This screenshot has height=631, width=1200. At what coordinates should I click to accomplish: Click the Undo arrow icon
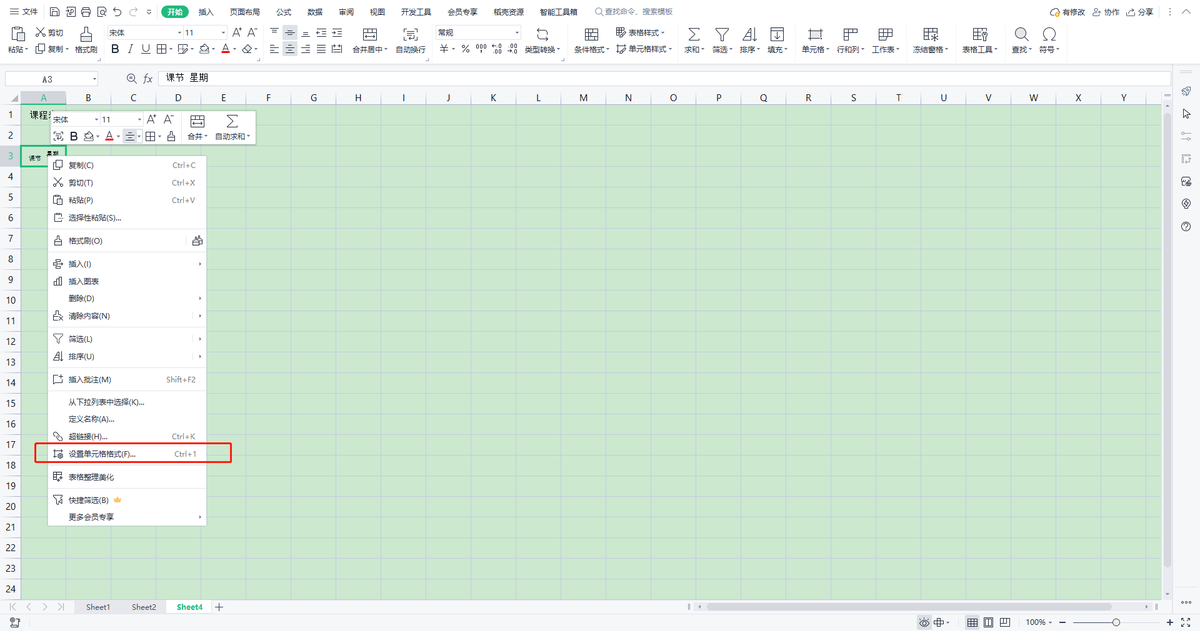coord(119,12)
